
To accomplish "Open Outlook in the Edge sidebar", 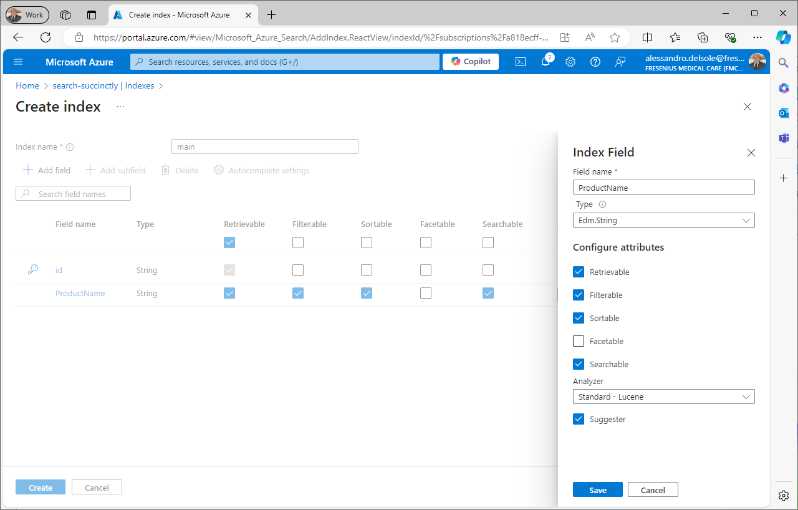I will click(784, 112).
